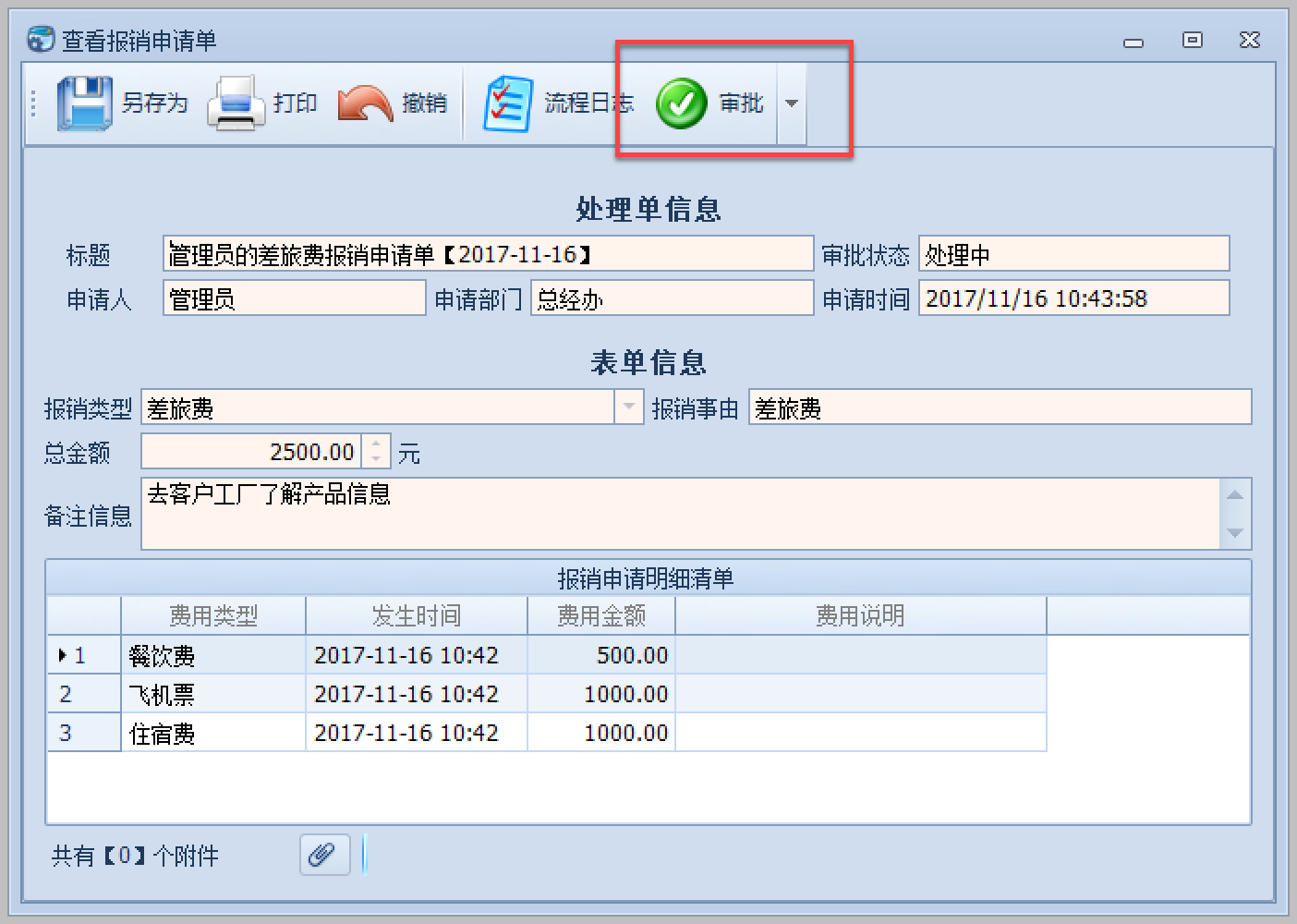This screenshot has height=924, width=1297.
Task: Maximize the reimbursement request window
Action: click(x=1193, y=40)
